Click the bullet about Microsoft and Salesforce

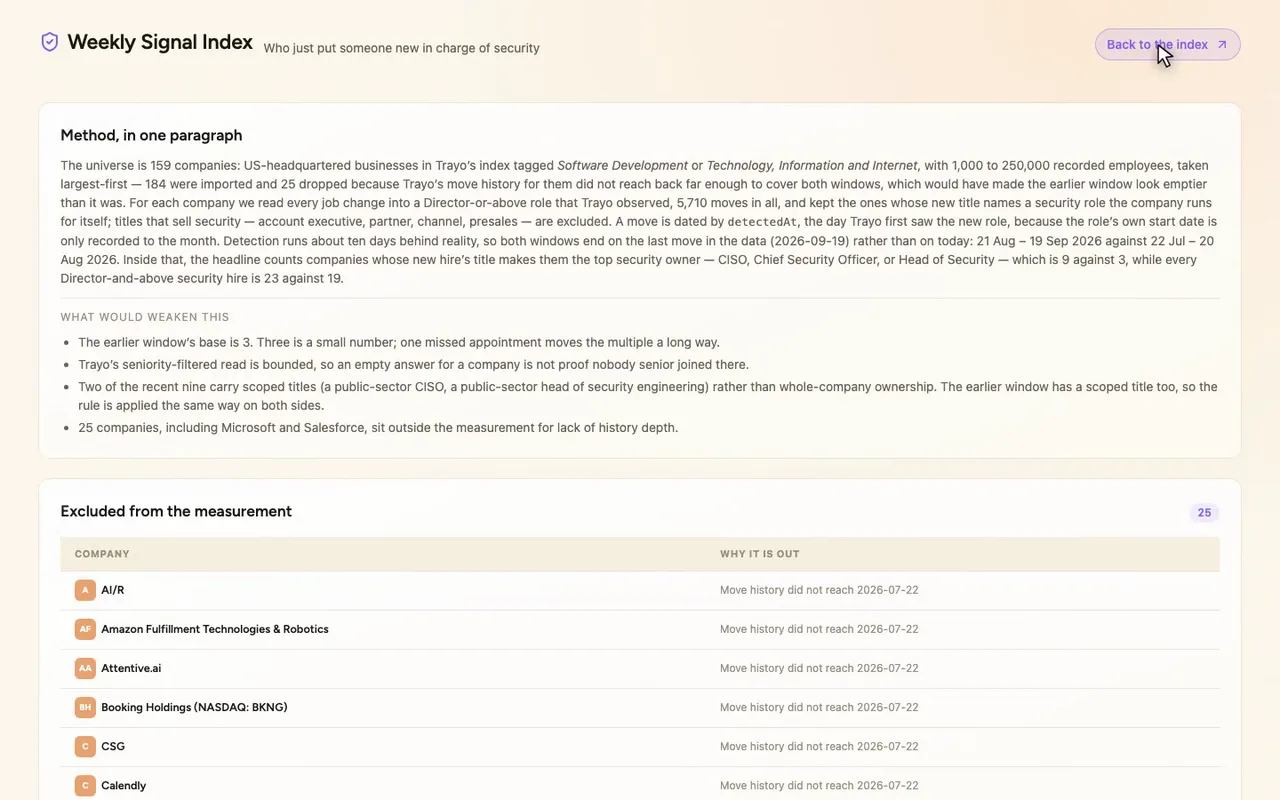[378, 427]
